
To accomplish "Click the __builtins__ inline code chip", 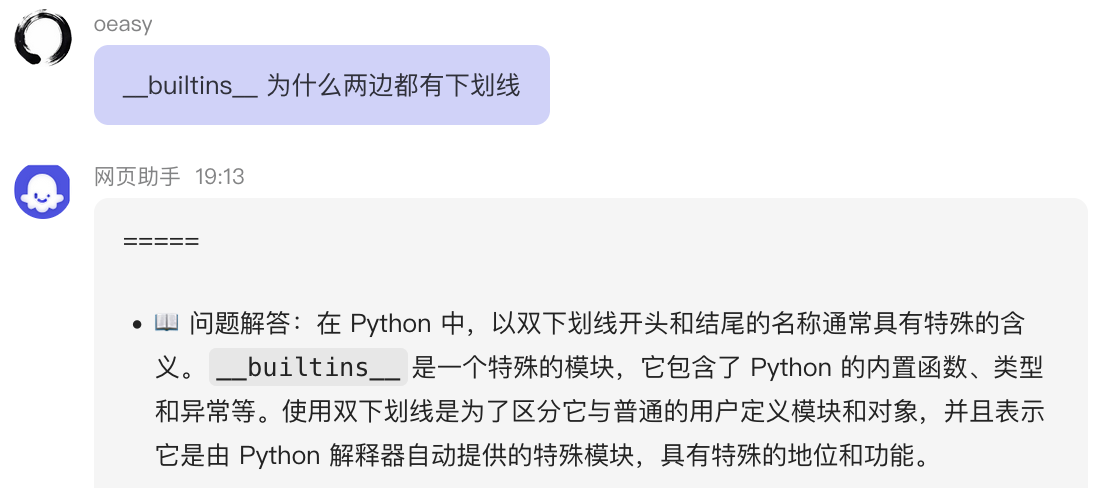I will pyautogui.click(x=308, y=368).
